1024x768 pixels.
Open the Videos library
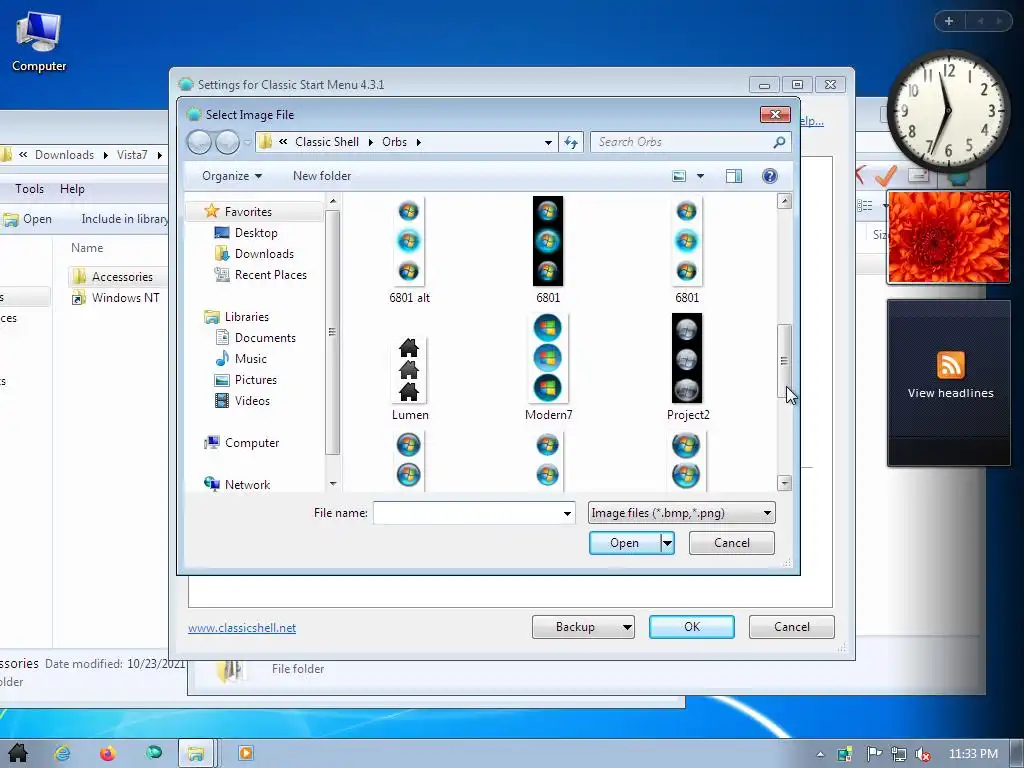pyautogui.click(x=252, y=400)
